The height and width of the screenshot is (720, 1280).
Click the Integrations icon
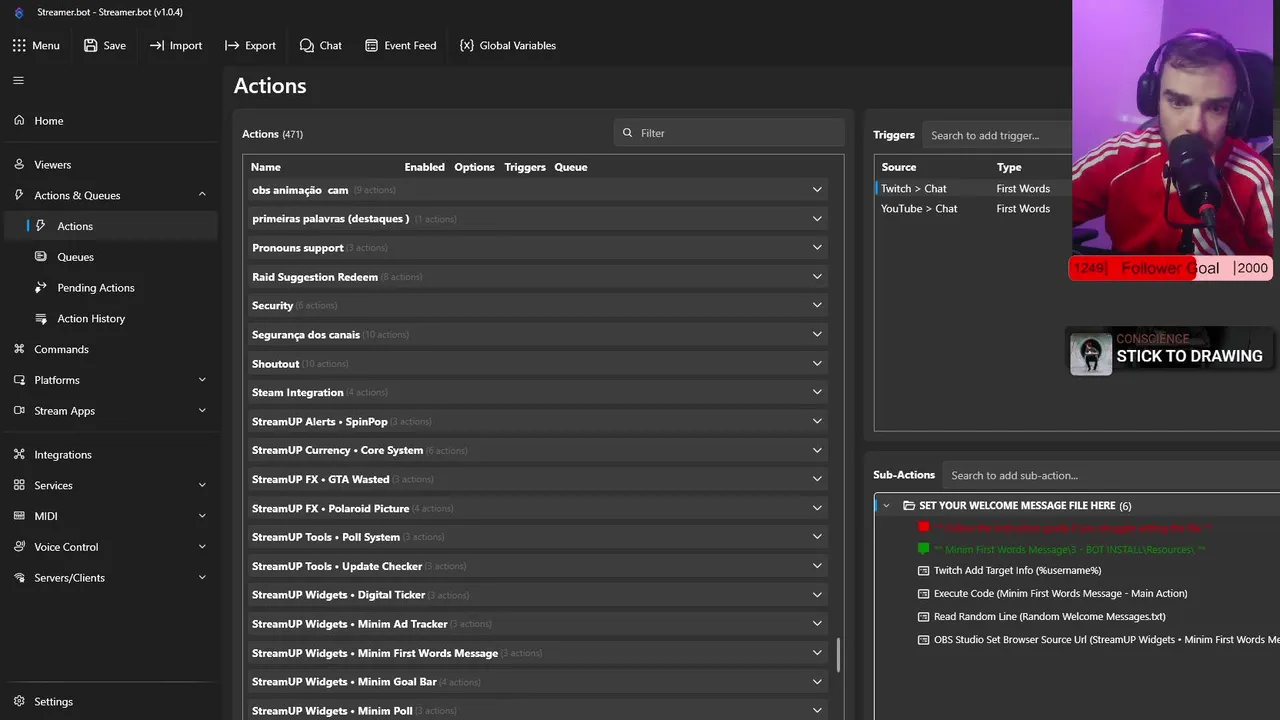click(19, 454)
